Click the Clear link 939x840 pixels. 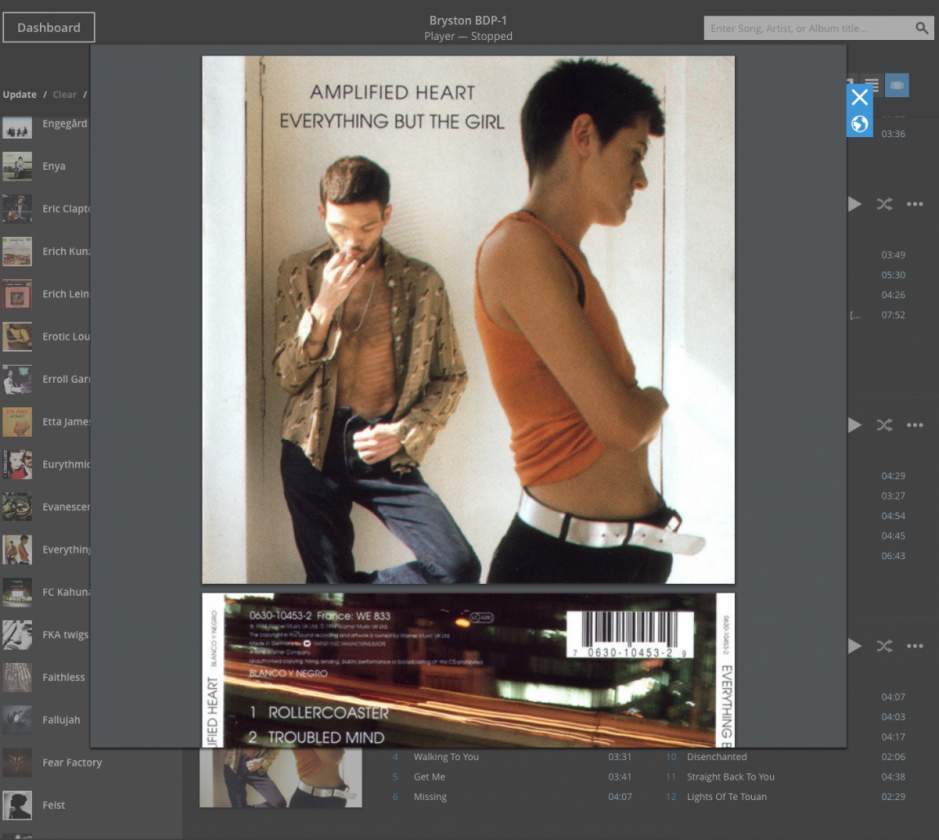click(x=65, y=95)
